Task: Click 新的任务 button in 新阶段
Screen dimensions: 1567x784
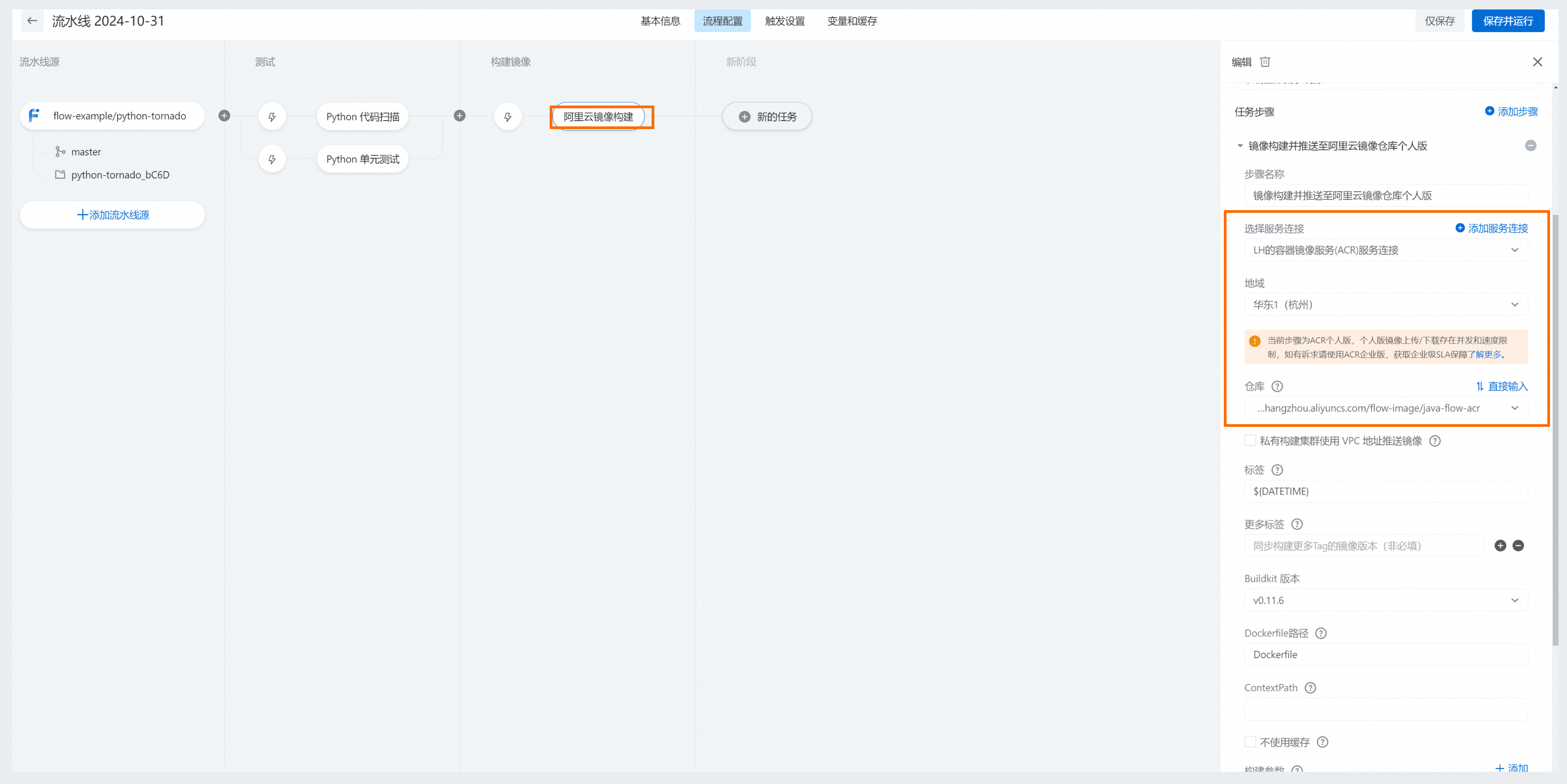Action: (x=767, y=117)
